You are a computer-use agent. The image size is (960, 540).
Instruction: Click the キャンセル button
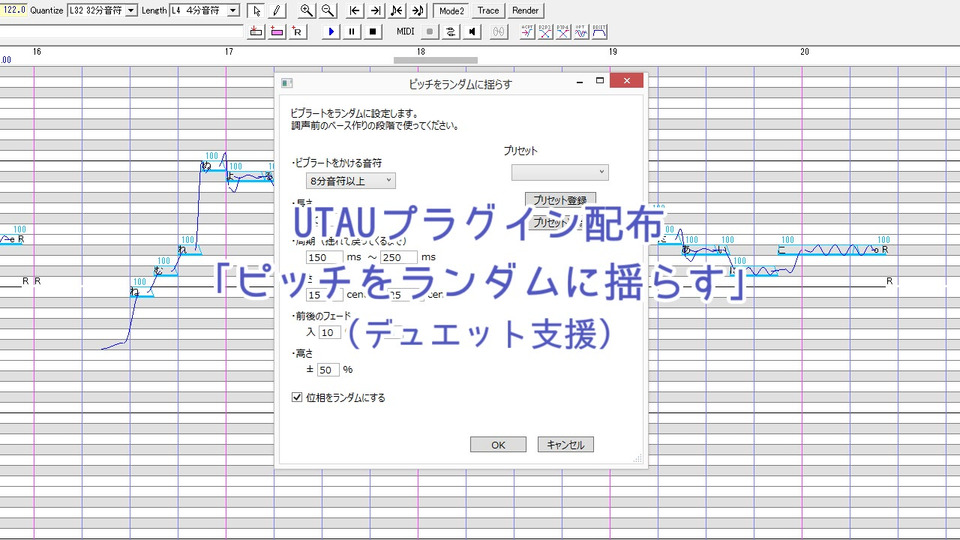pos(566,444)
